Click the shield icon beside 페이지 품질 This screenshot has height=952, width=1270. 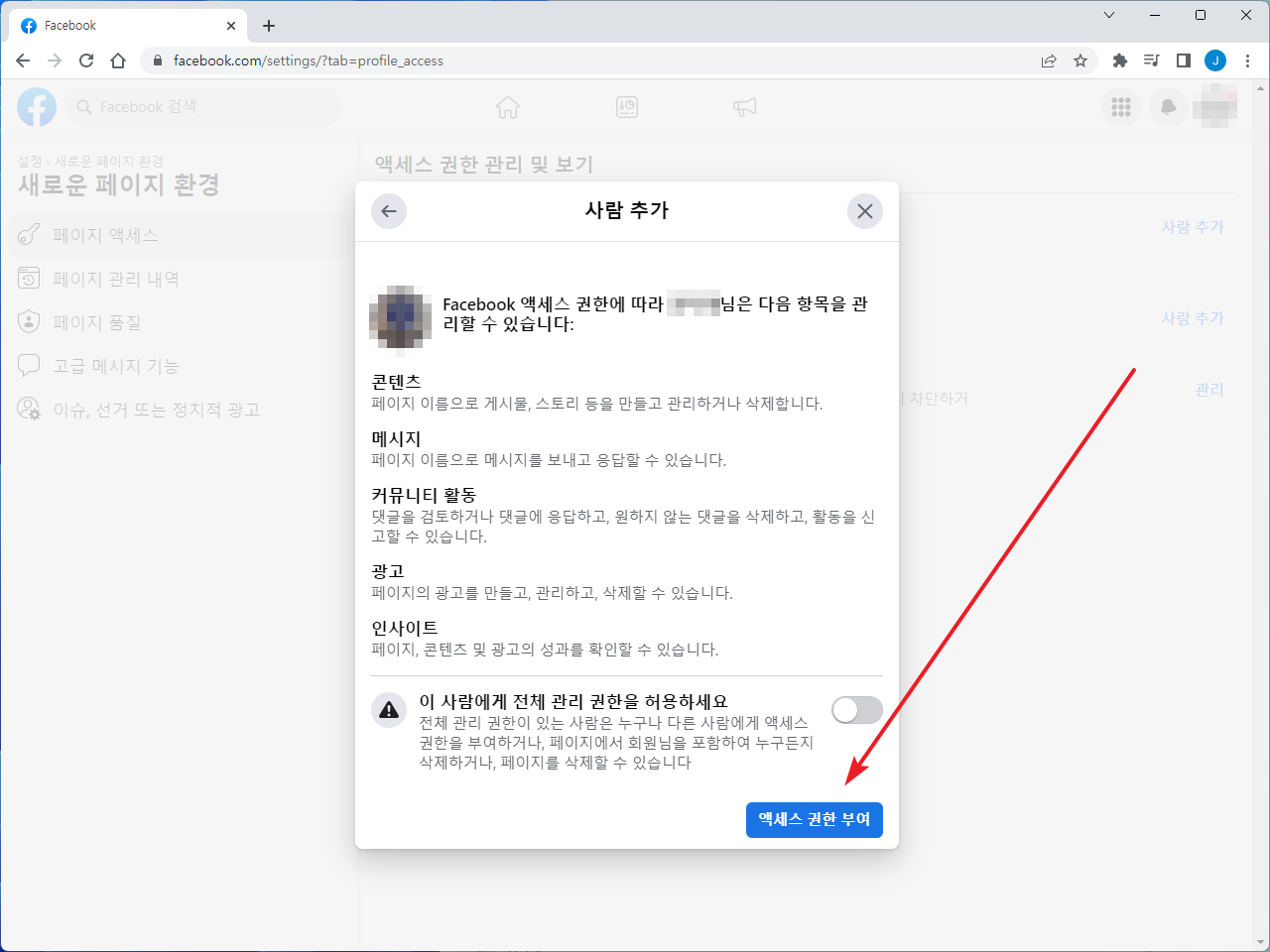(x=30, y=322)
